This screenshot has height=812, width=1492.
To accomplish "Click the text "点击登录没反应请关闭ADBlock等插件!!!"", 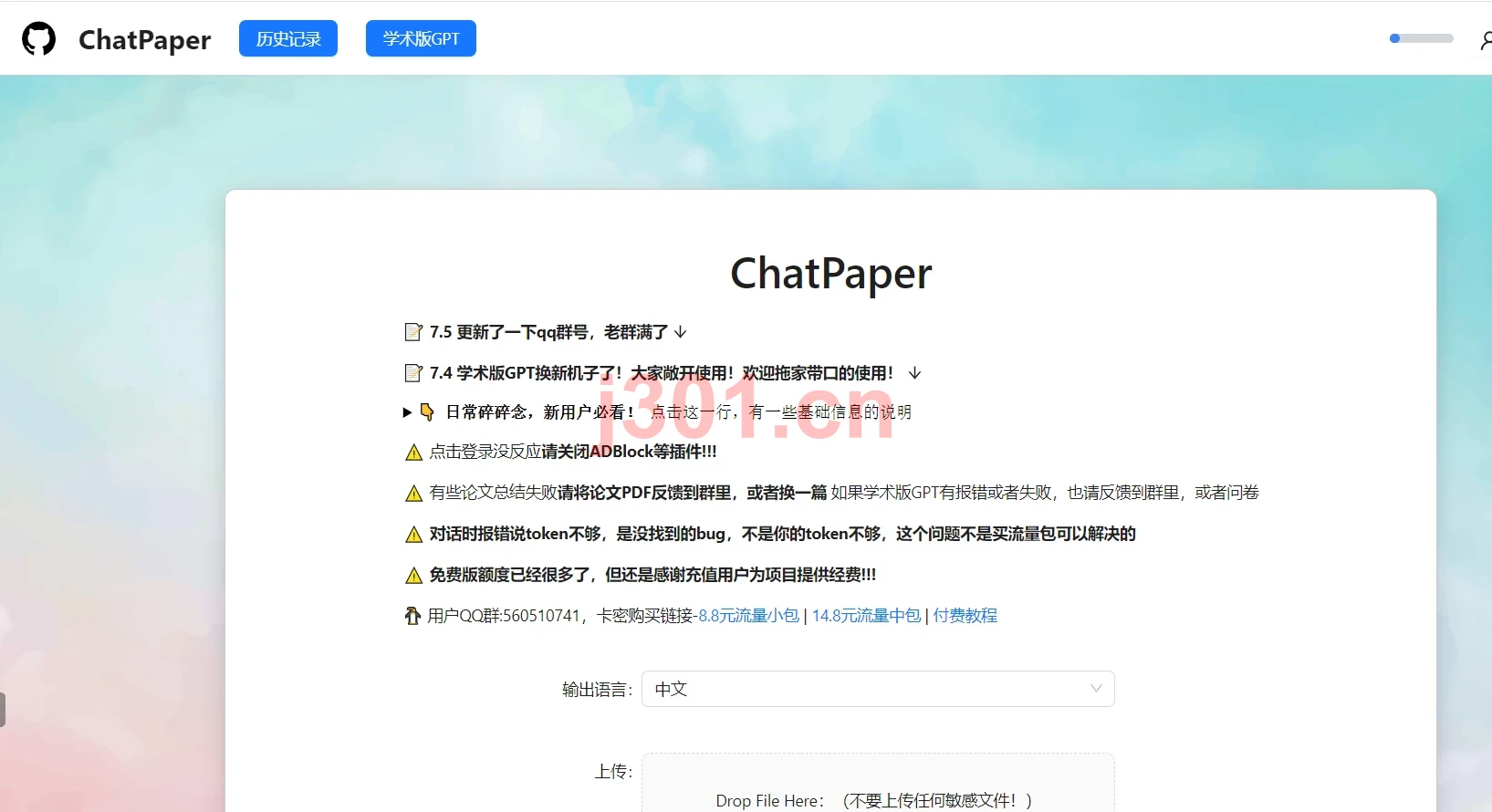I will pos(573,452).
